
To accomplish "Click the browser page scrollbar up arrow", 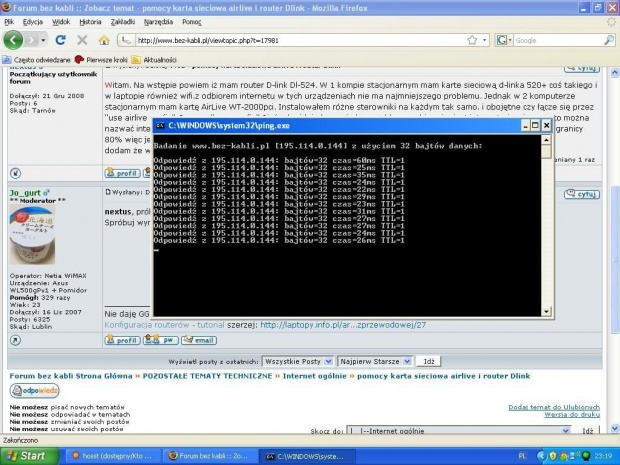I will click(614, 73).
